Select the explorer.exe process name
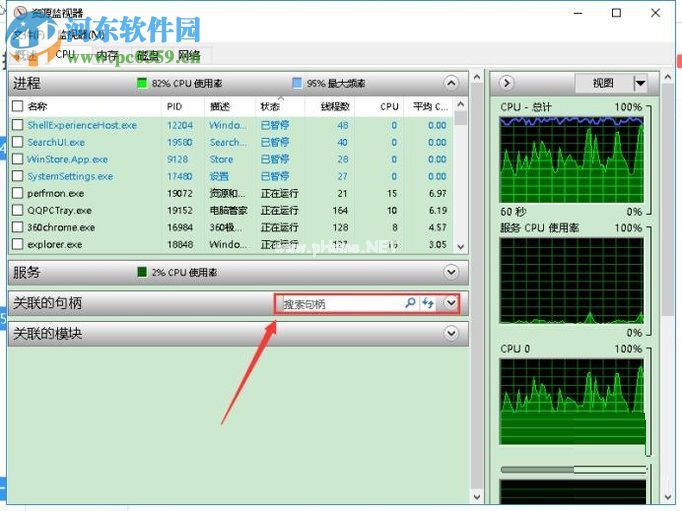 tap(54, 244)
